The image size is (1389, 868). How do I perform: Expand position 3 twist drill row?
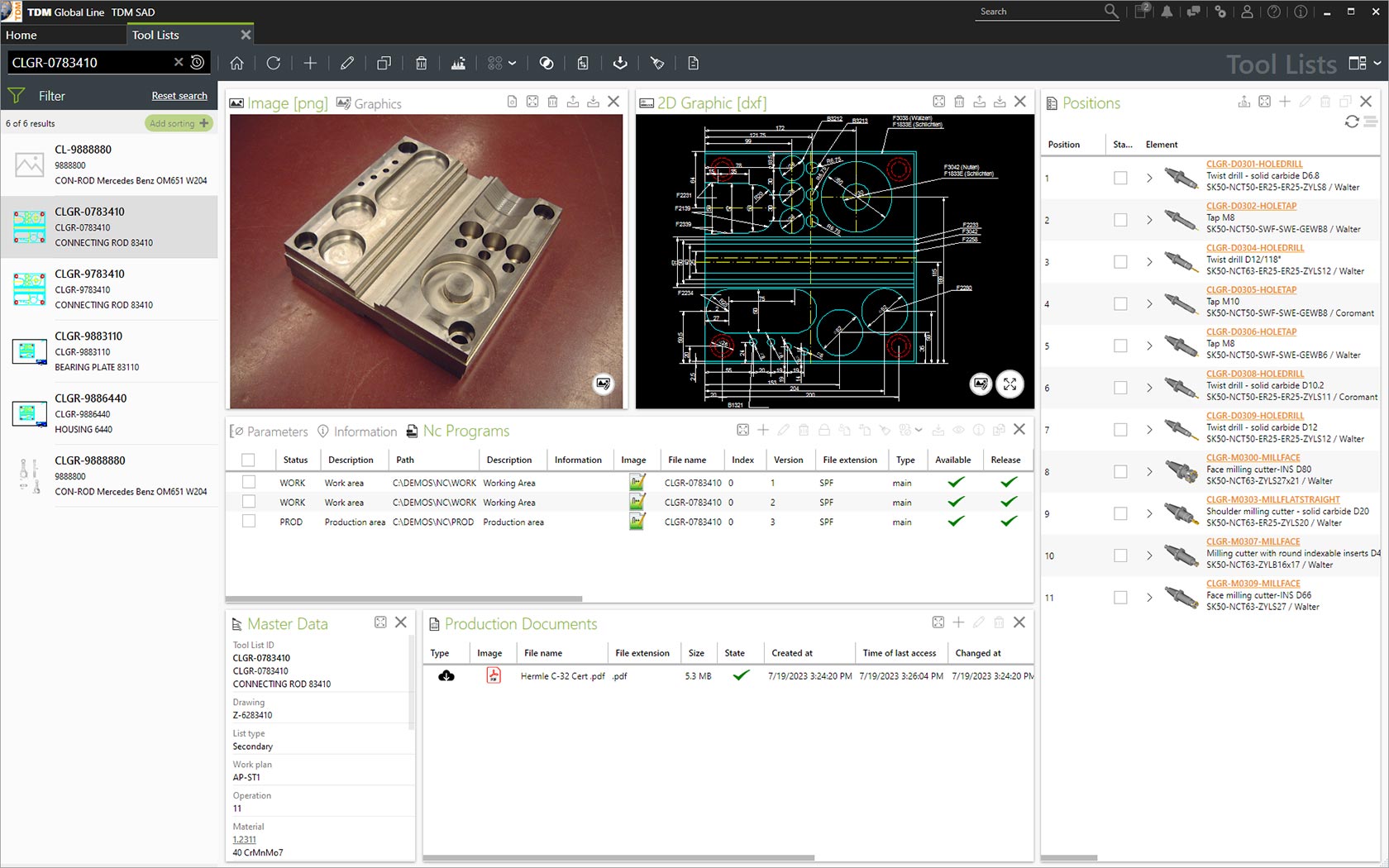point(1149,262)
